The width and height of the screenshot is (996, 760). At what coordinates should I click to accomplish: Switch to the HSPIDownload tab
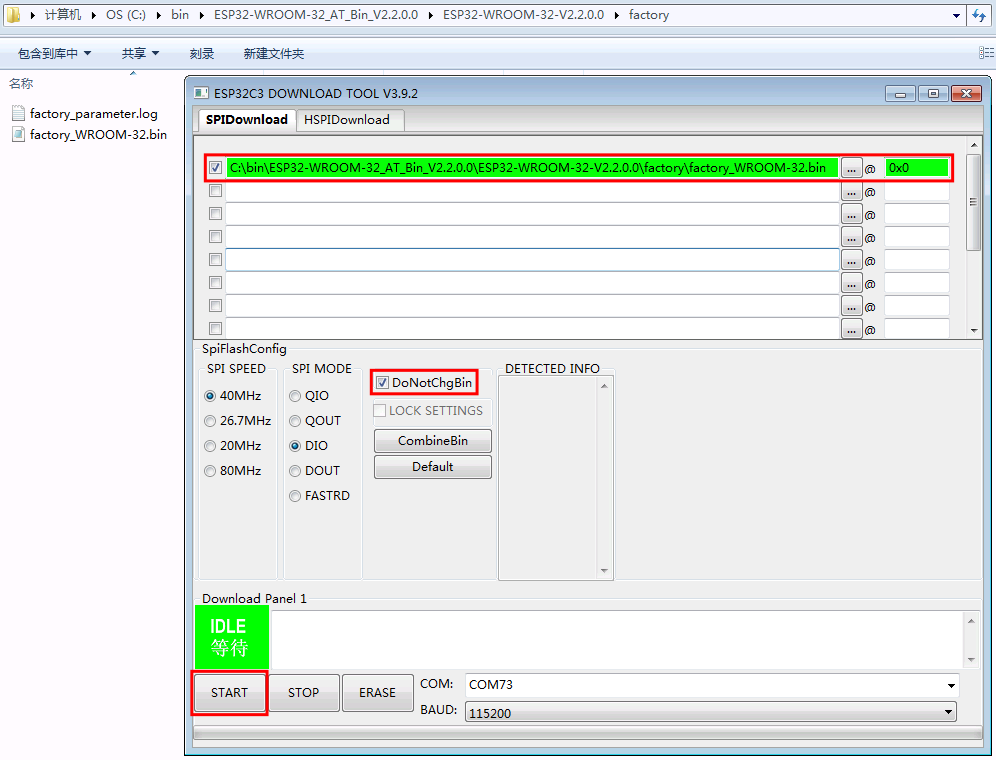[349, 119]
